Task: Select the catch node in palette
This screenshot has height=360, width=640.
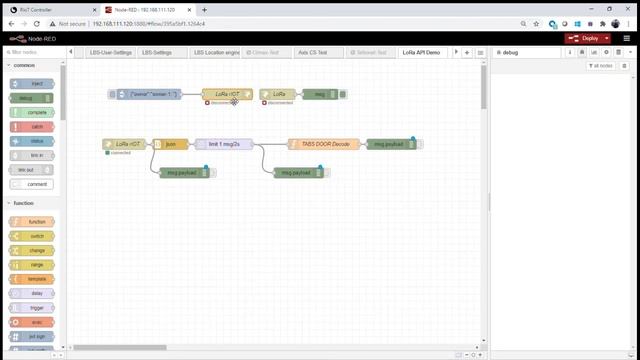Action: pyautogui.click(x=32, y=127)
